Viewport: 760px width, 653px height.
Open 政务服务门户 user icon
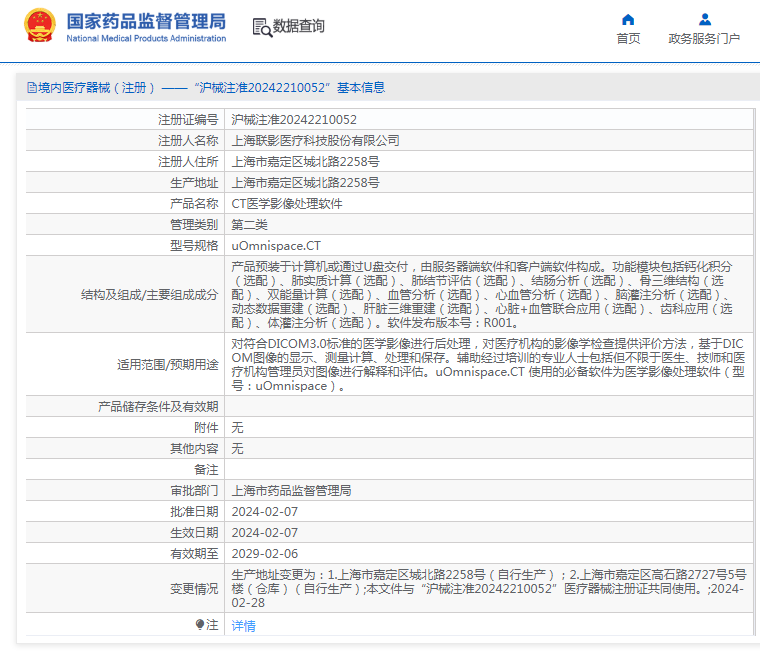pyautogui.click(x=705, y=19)
